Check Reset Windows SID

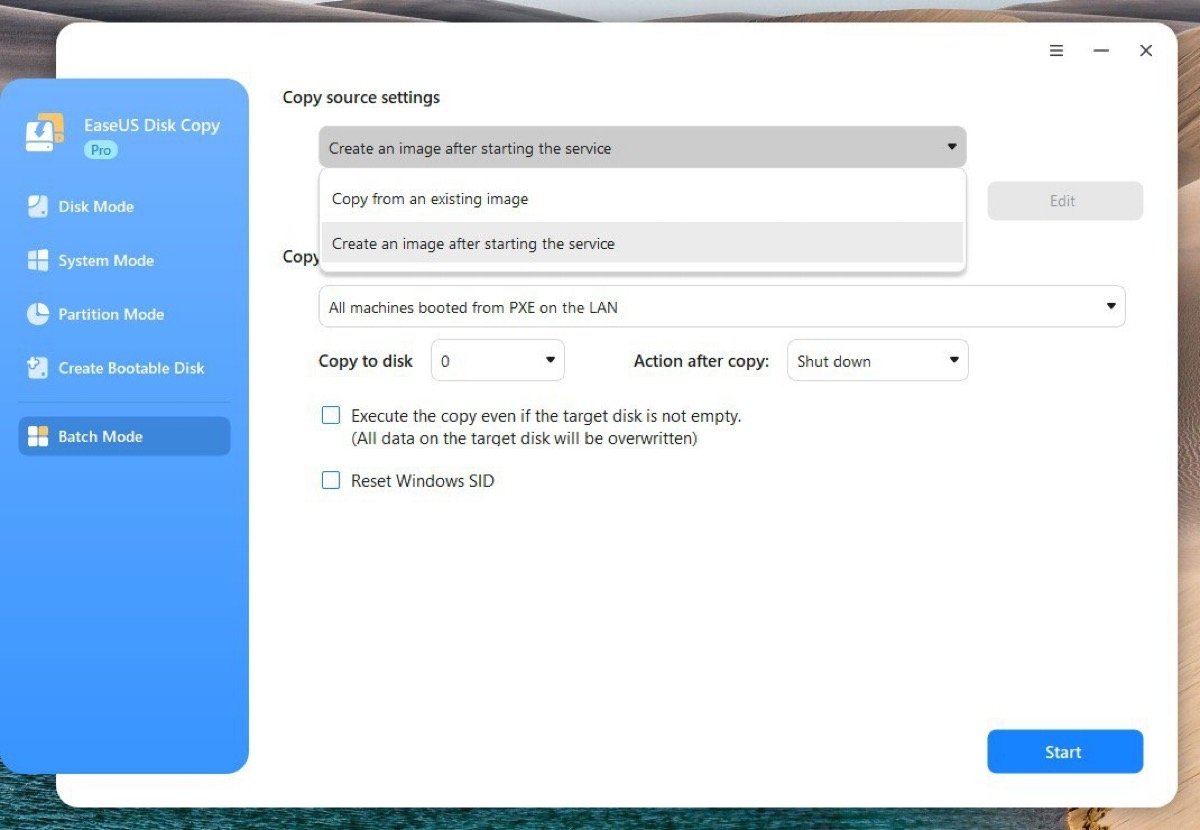point(331,481)
